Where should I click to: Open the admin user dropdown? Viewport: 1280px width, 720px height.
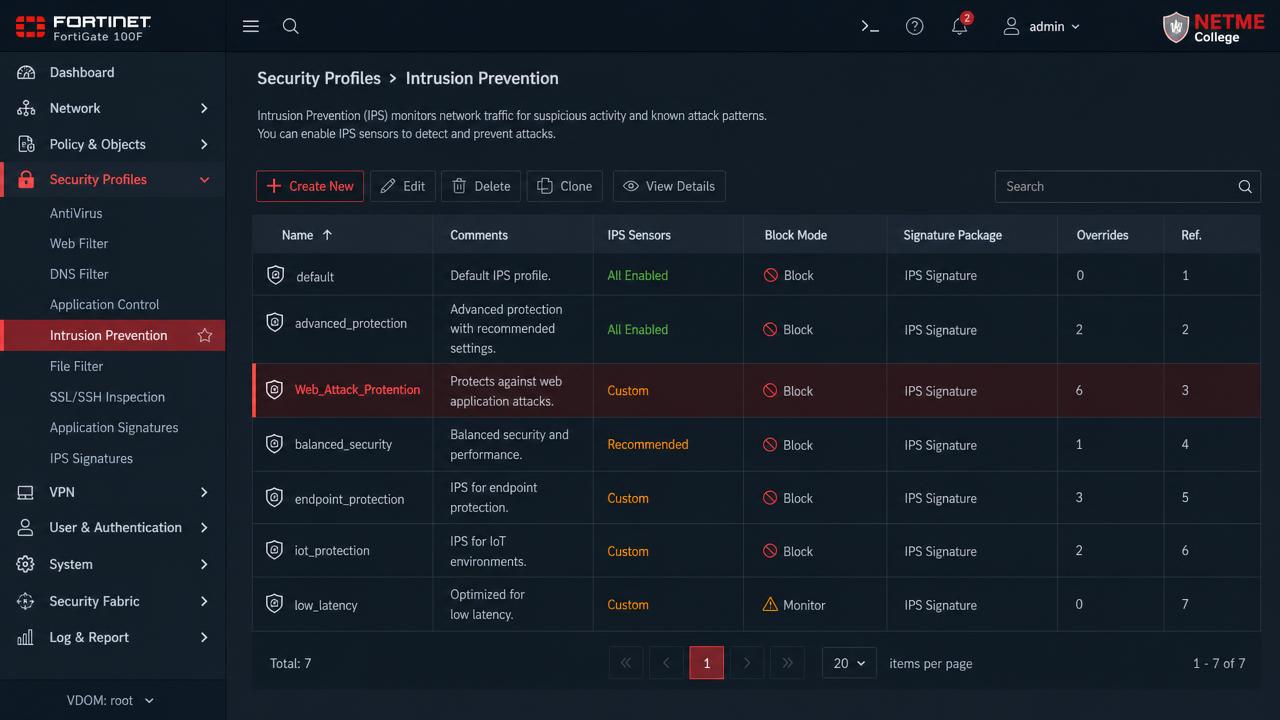[x=1042, y=26]
